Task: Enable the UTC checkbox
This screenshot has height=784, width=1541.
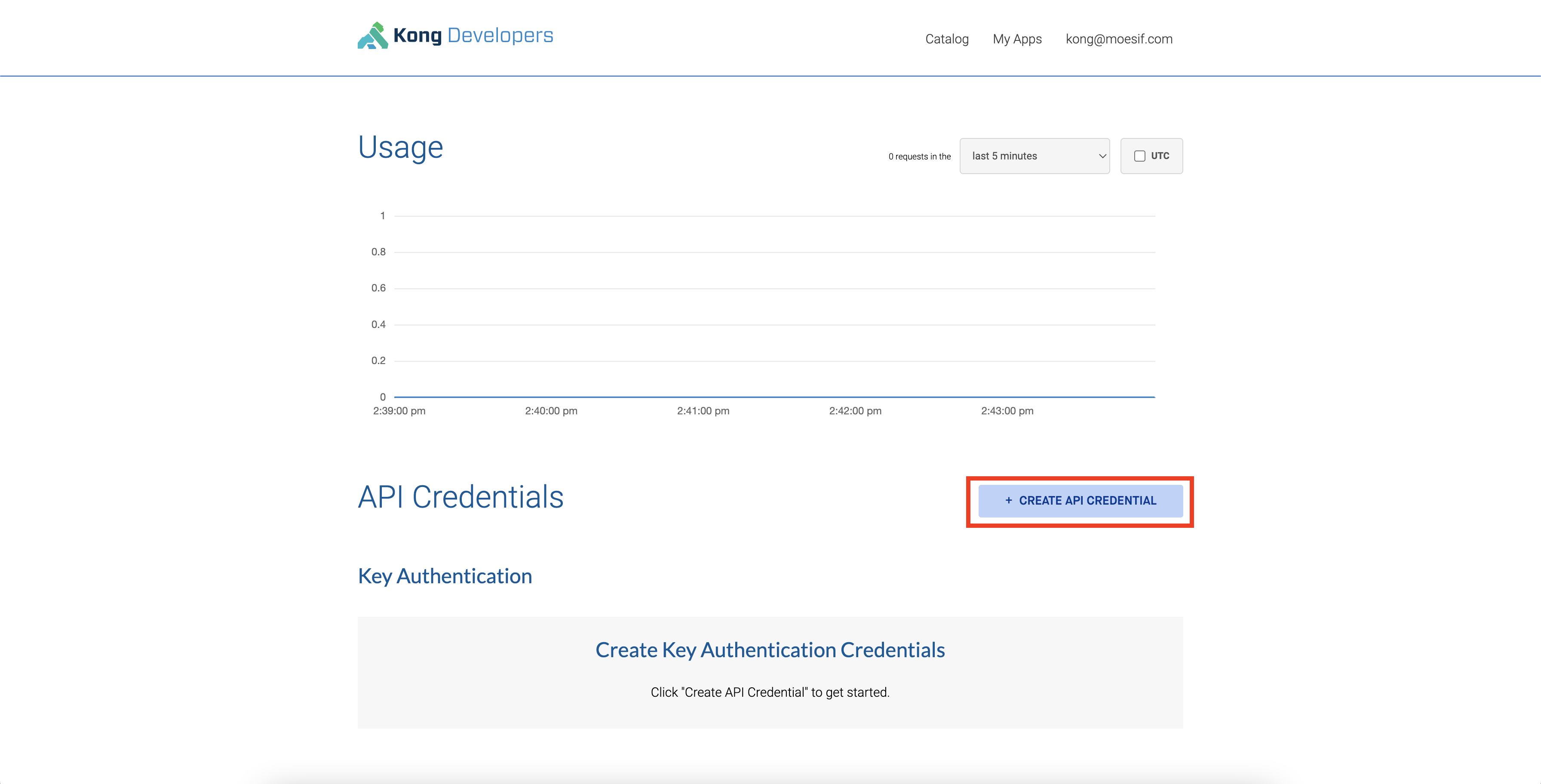Action: [x=1139, y=156]
